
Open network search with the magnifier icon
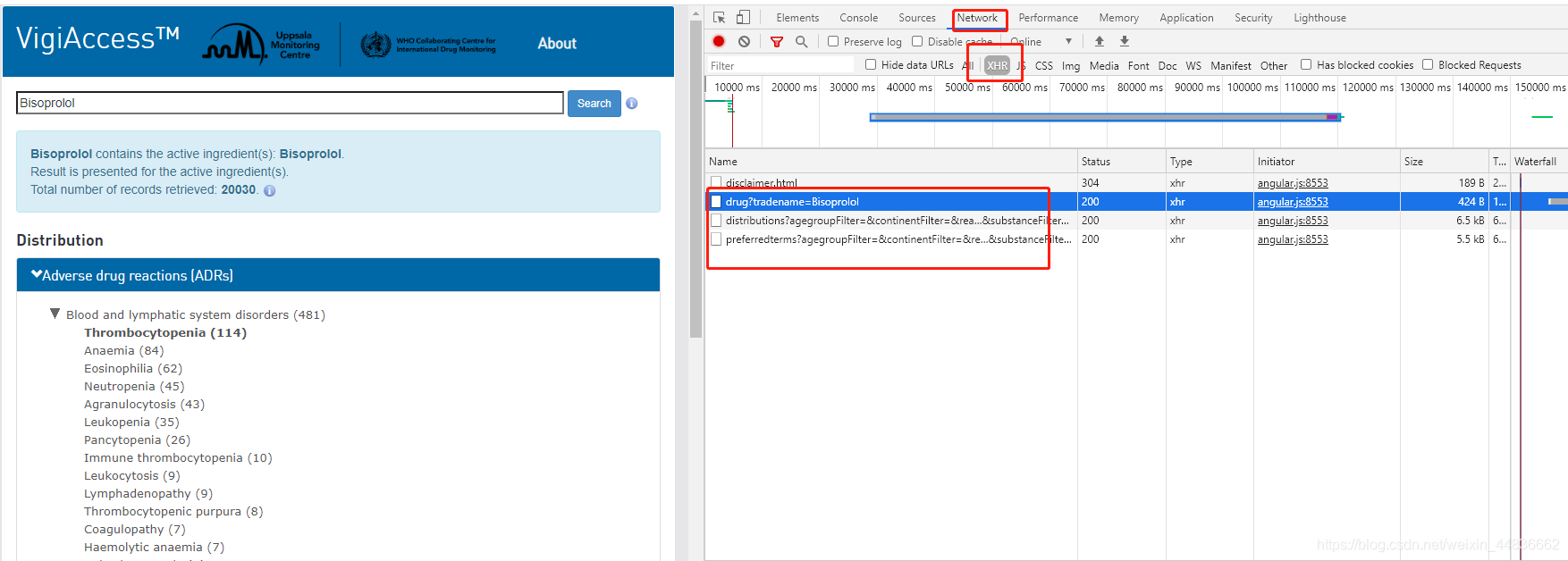click(x=801, y=41)
